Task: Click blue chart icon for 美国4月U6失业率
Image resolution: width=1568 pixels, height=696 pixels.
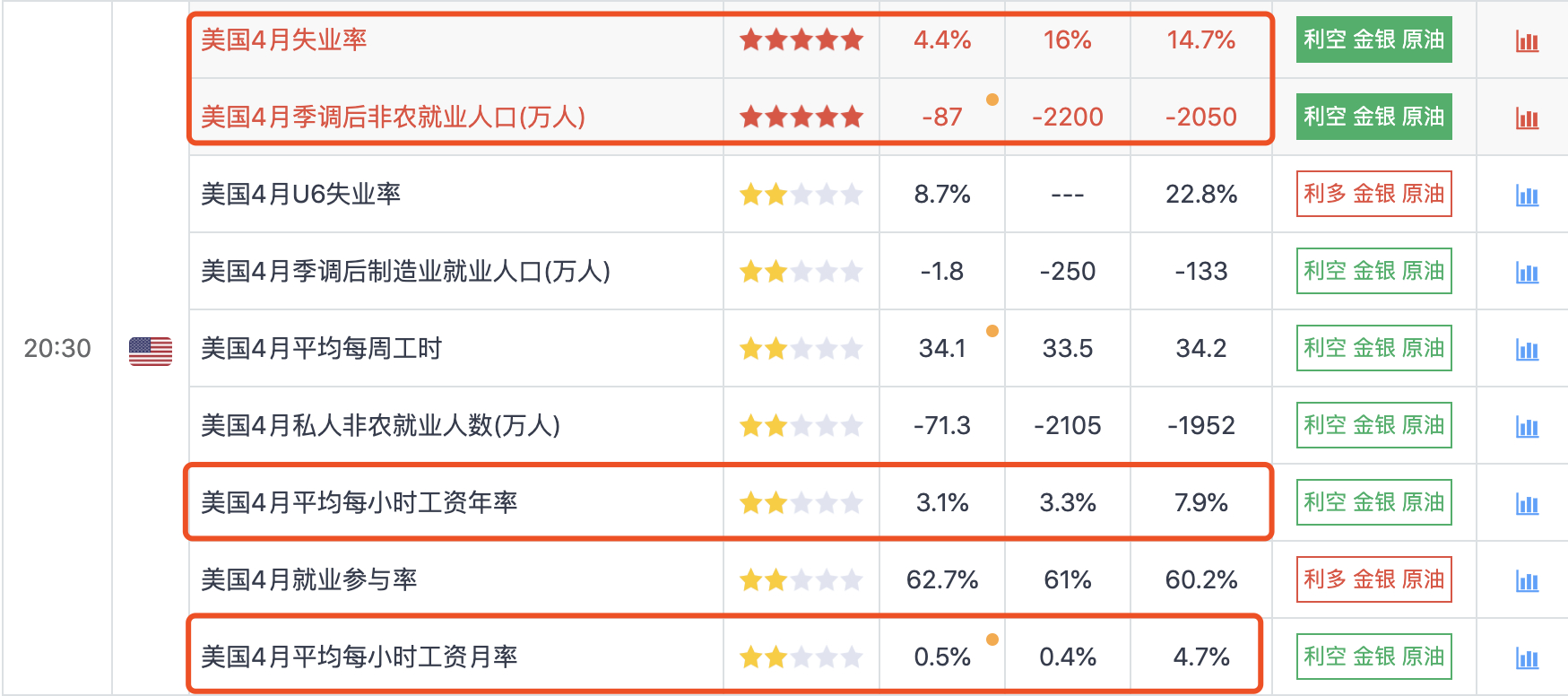Action: [x=1527, y=196]
